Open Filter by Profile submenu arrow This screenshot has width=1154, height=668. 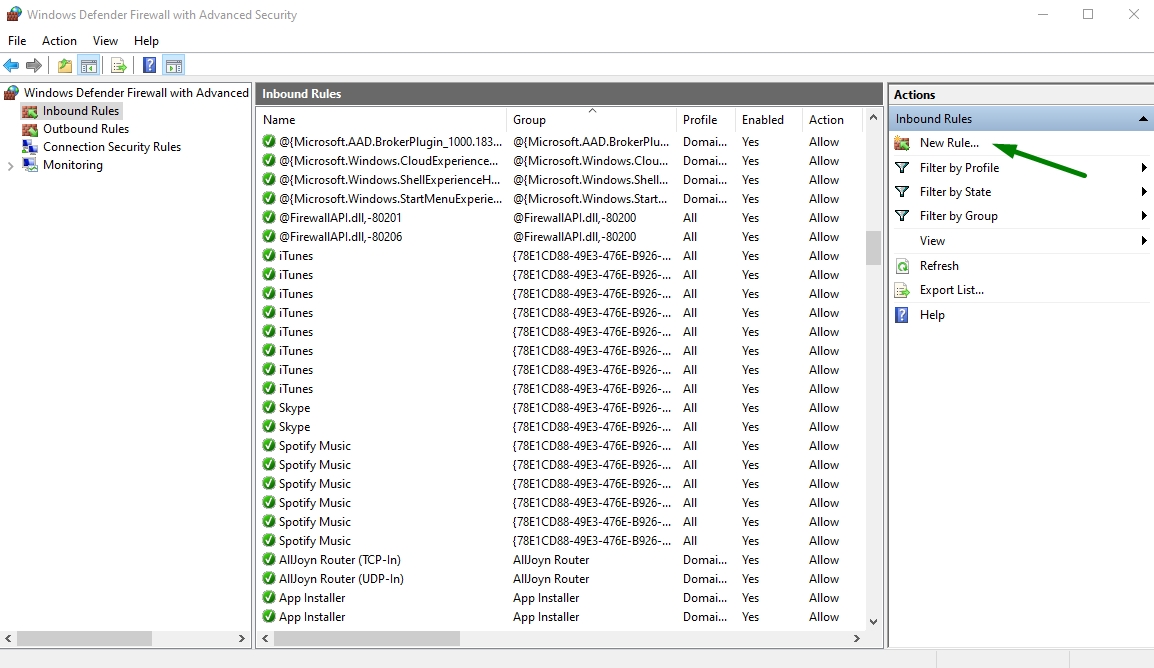tap(1144, 168)
